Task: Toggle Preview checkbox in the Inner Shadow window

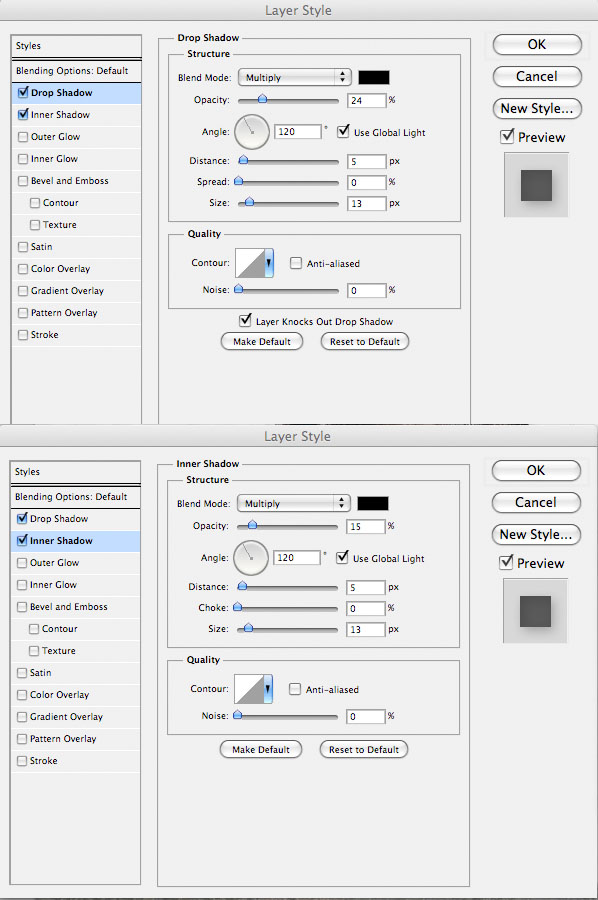Action: (x=506, y=562)
